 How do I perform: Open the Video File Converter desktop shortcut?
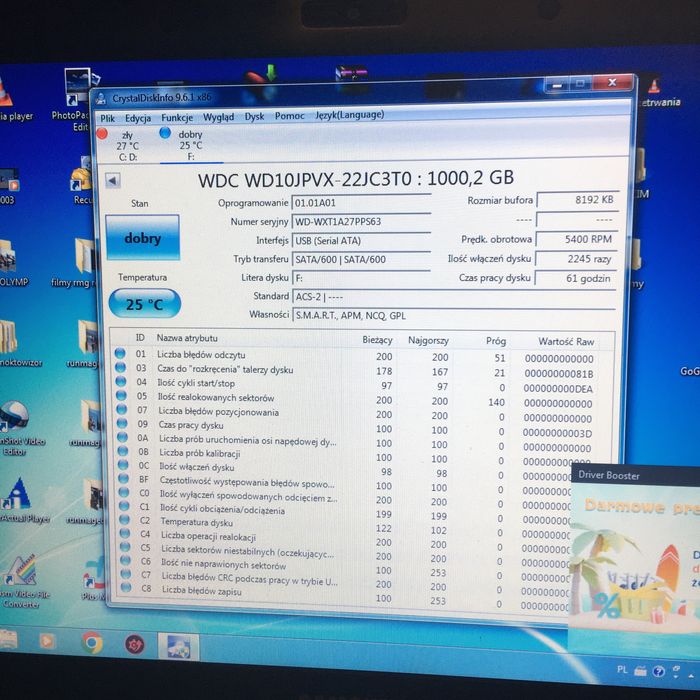tap(23, 582)
